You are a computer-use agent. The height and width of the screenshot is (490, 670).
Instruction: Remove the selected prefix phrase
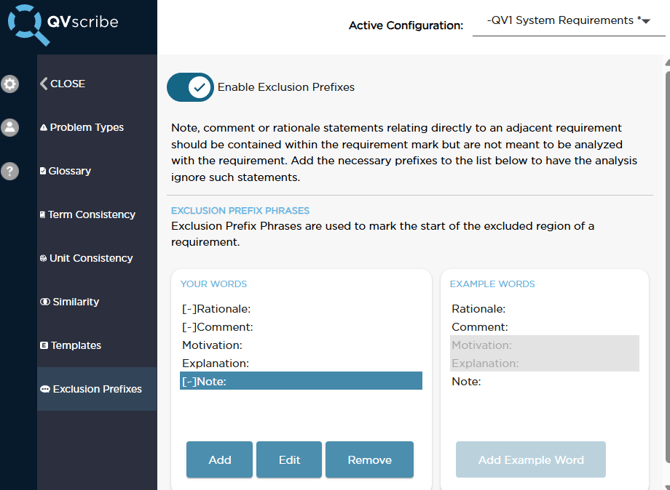tap(369, 460)
